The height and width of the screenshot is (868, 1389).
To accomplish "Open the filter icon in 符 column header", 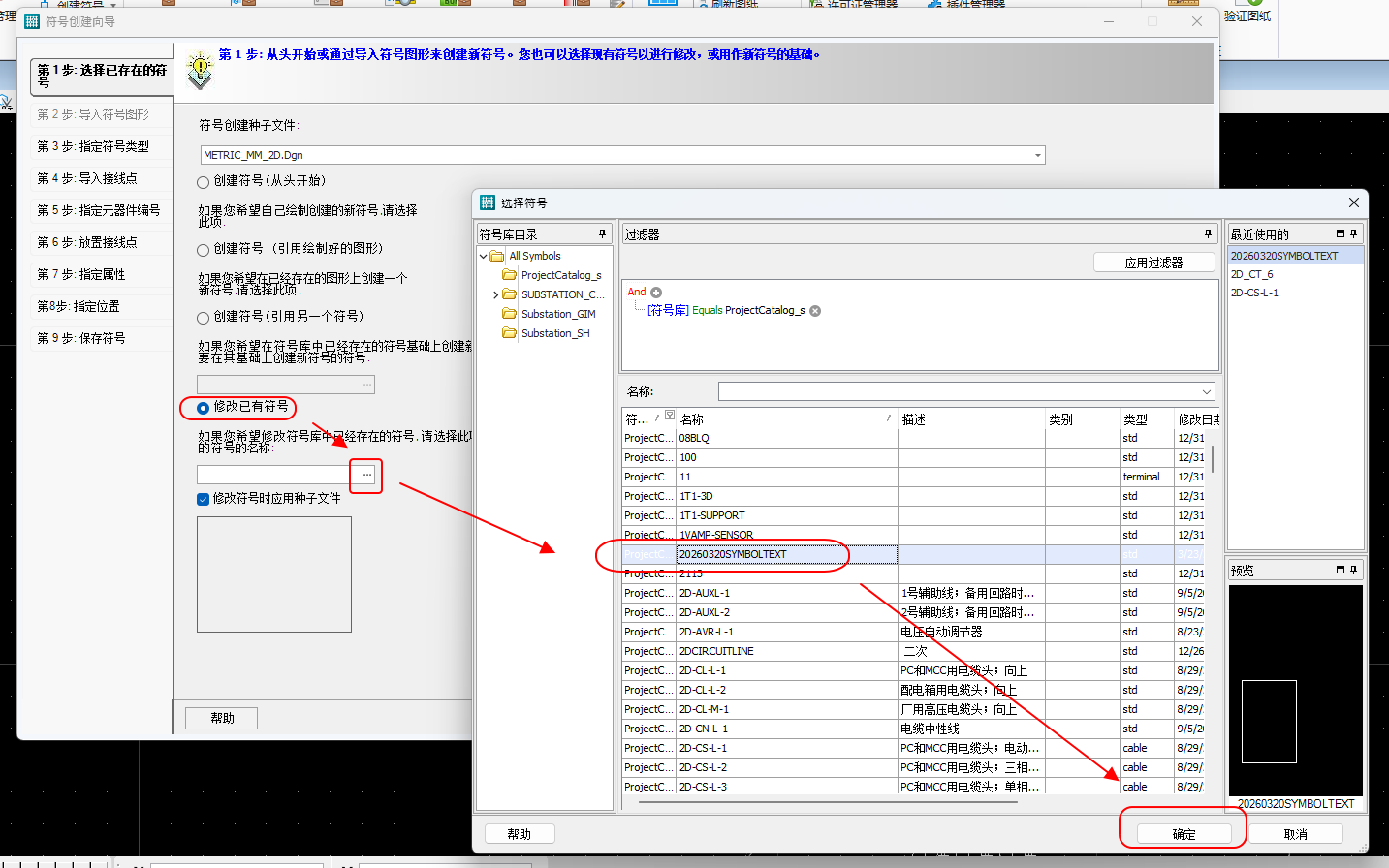I will pyautogui.click(x=669, y=416).
